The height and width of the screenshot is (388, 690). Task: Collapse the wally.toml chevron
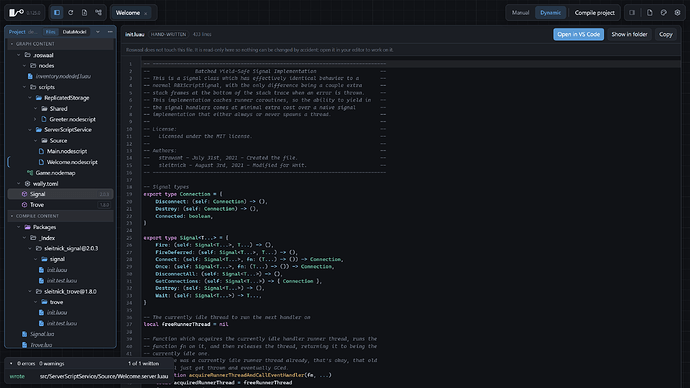[x=18, y=183]
